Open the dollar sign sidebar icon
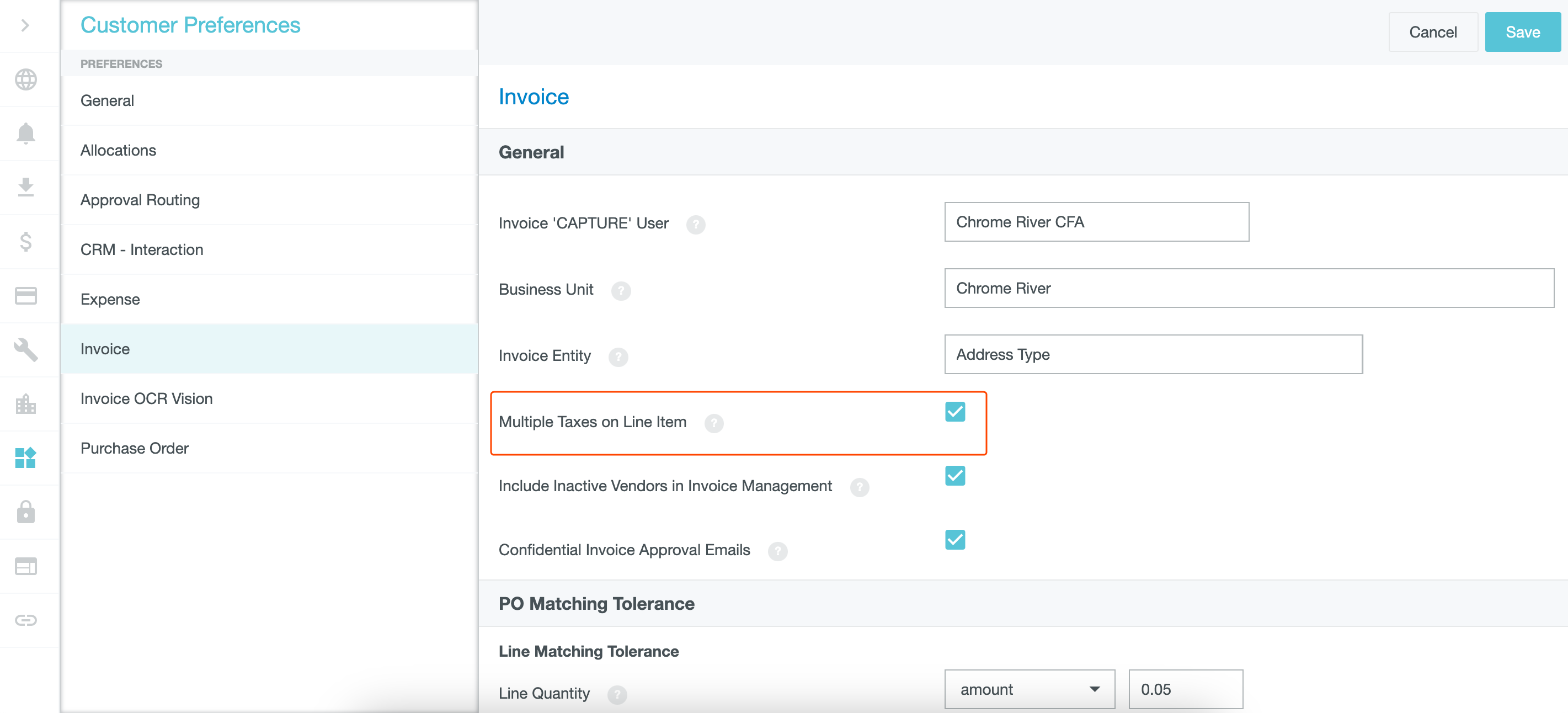 (x=25, y=241)
